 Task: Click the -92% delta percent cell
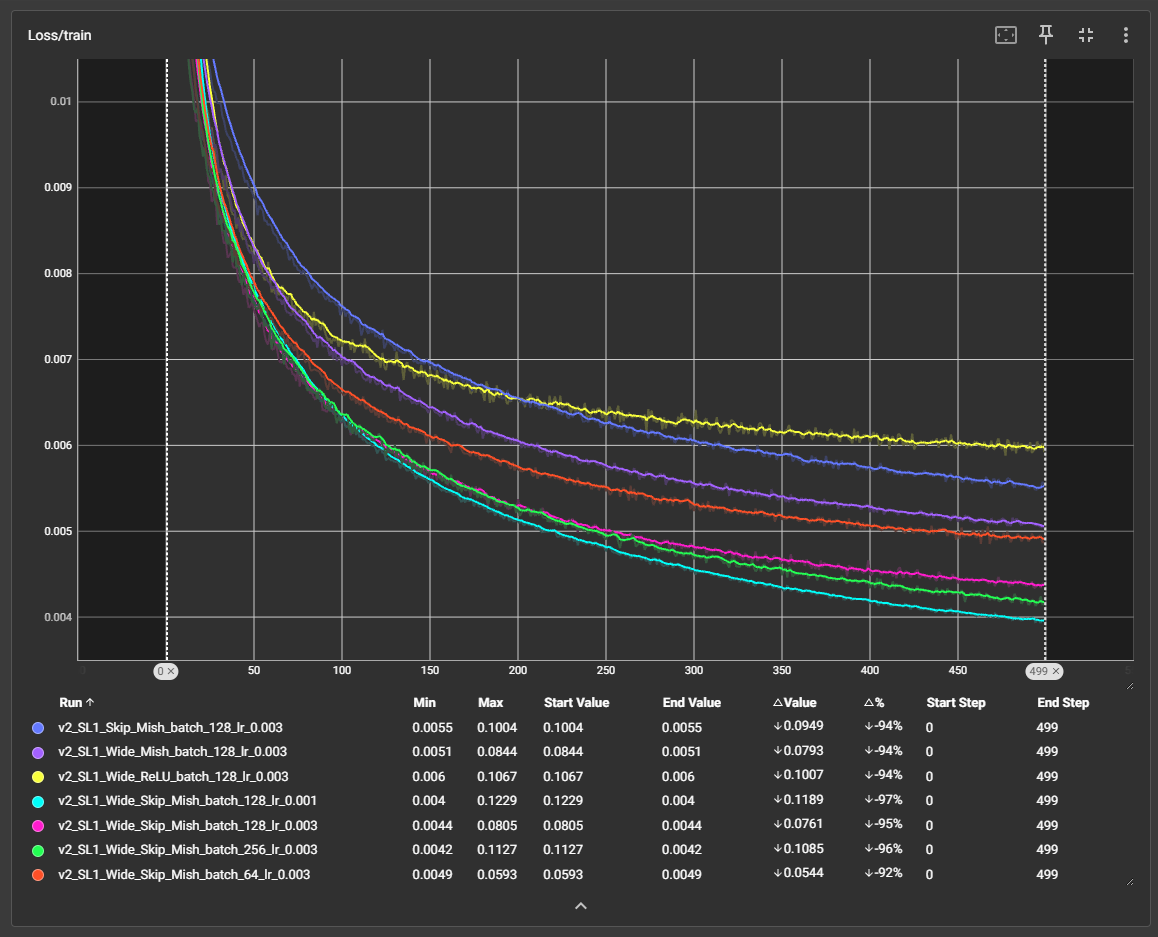pos(883,873)
